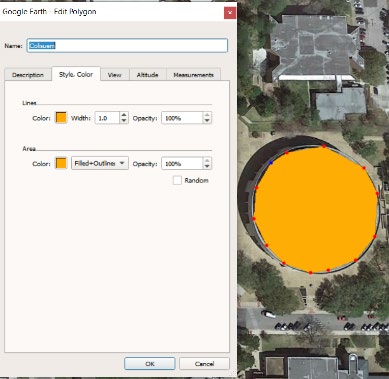Open the Altitude tab

(x=147, y=75)
